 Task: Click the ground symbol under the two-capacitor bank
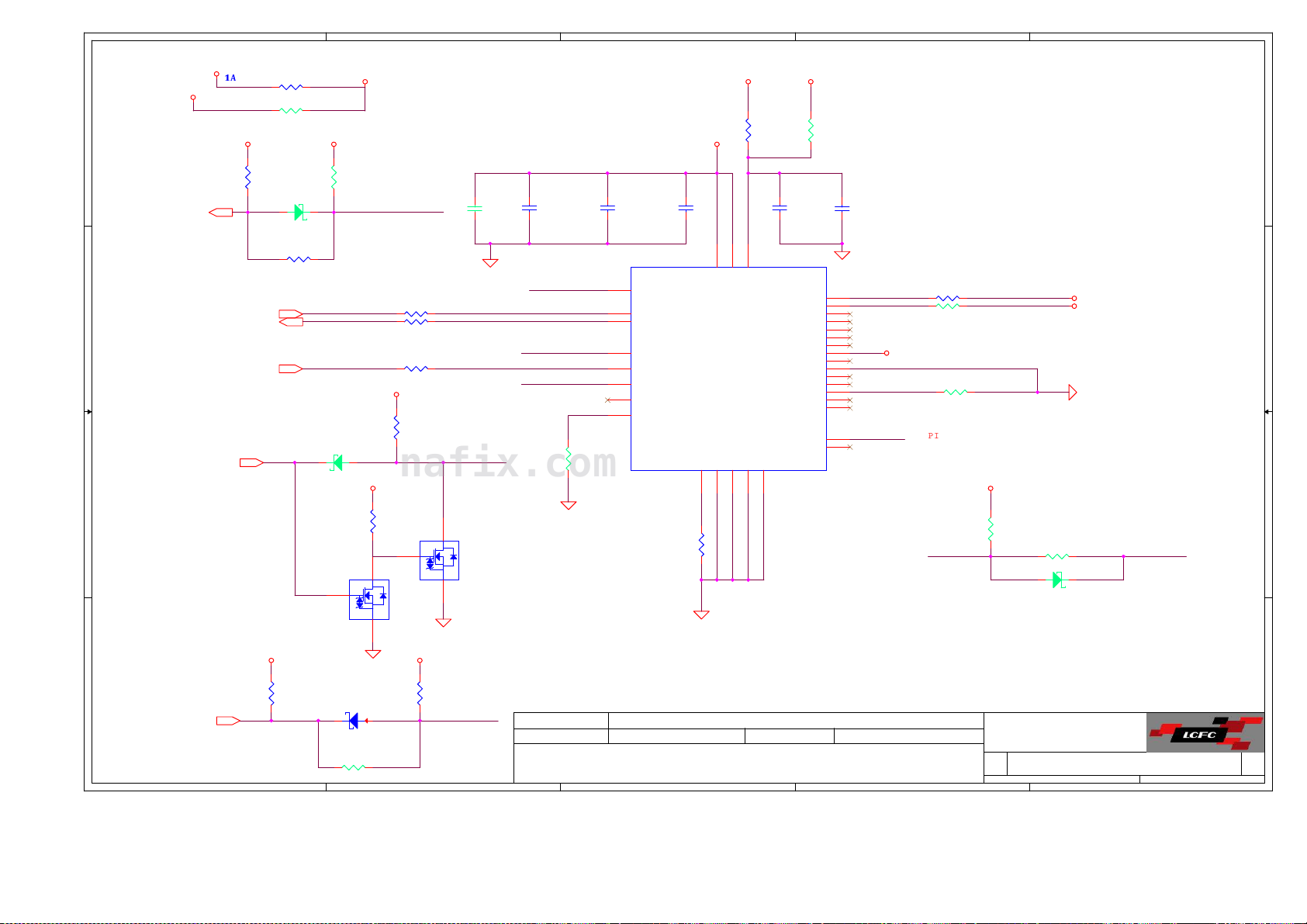click(842, 255)
